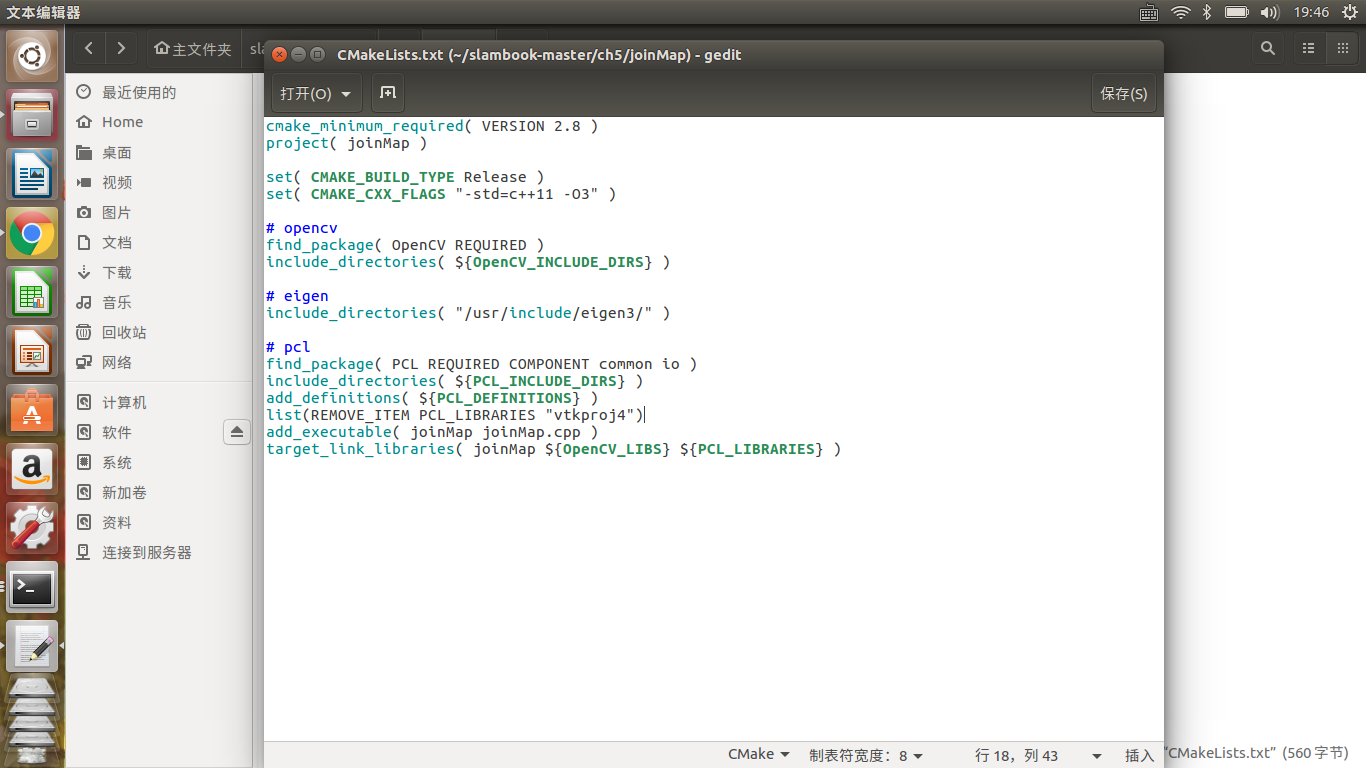This screenshot has width=1366, height=768.
Task: Place cursor on the project( joinMap ) line
Action: [346, 143]
